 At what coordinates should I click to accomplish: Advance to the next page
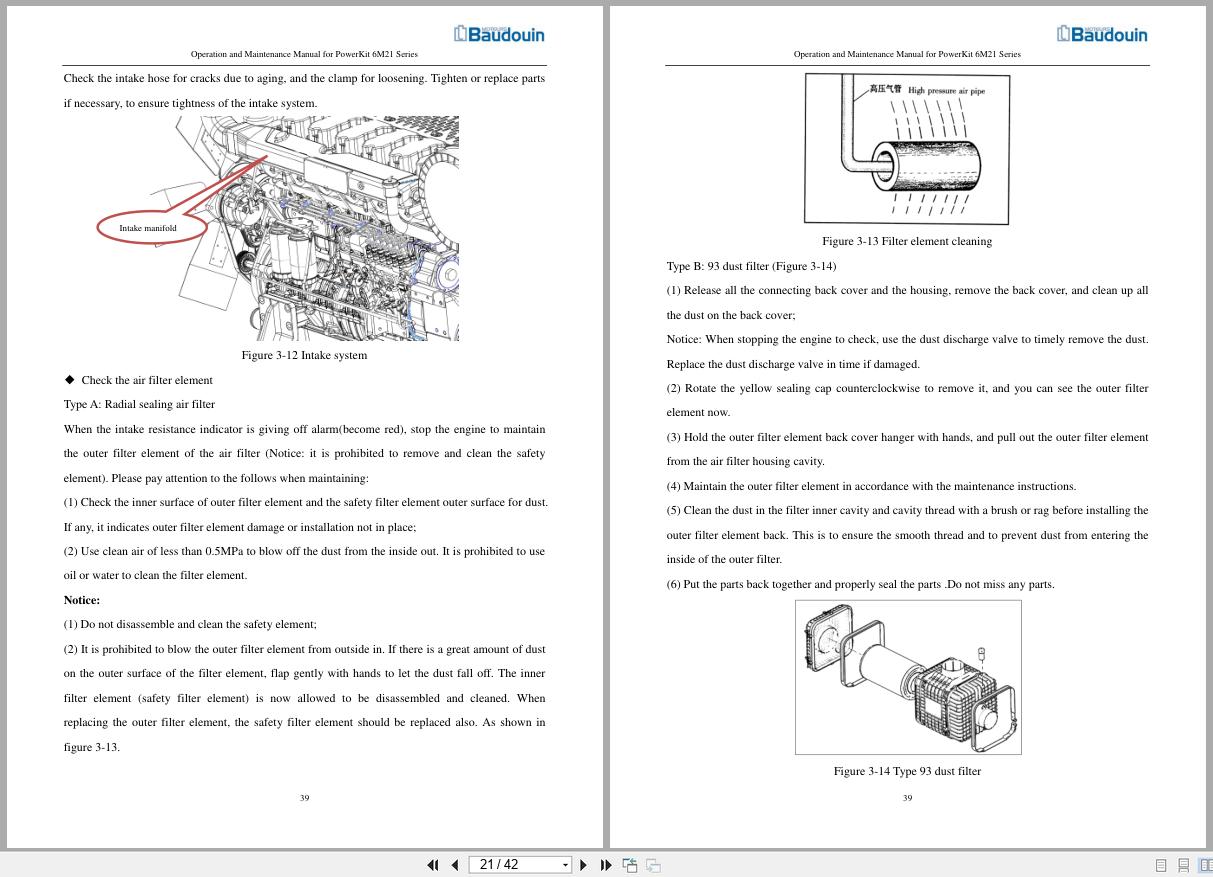[x=583, y=864]
